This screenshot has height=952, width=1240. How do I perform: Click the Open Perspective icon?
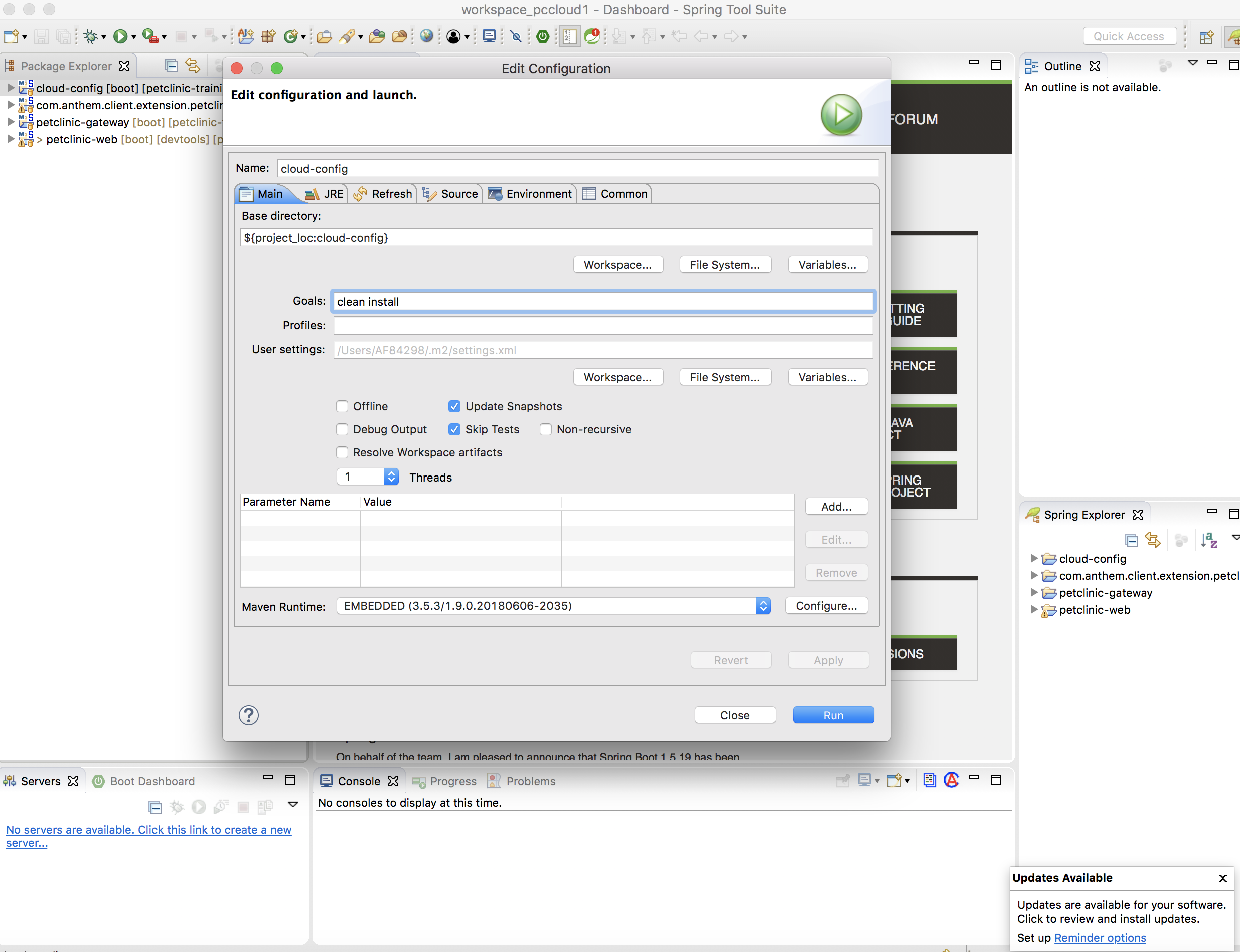click(x=1206, y=36)
